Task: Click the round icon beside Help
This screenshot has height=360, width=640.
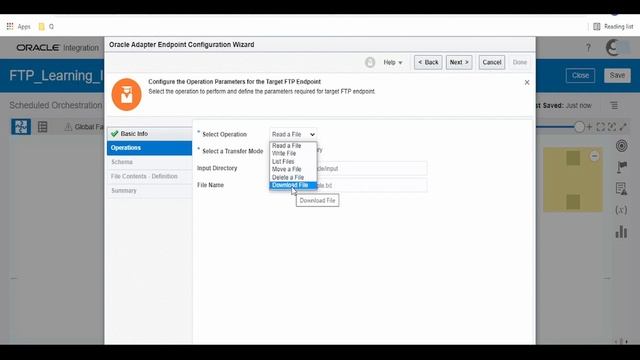Action: pyautogui.click(x=370, y=62)
